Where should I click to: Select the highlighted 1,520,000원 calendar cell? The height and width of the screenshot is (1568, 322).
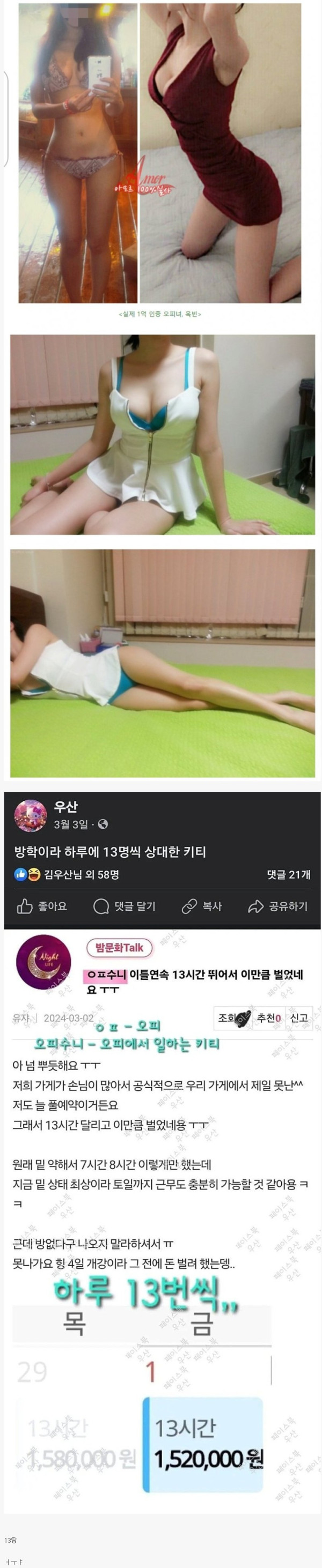tap(203, 1444)
